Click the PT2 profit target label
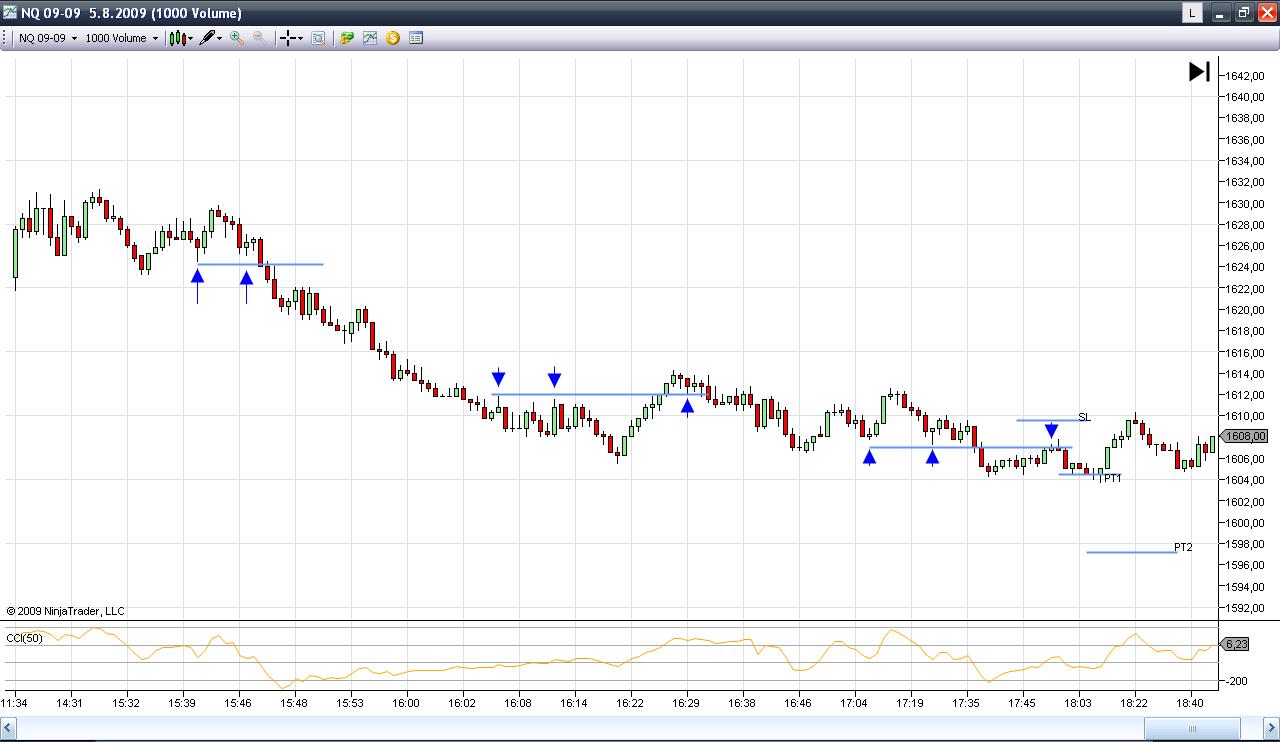Image resolution: width=1280 pixels, height=742 pixels. (1183, 547)
